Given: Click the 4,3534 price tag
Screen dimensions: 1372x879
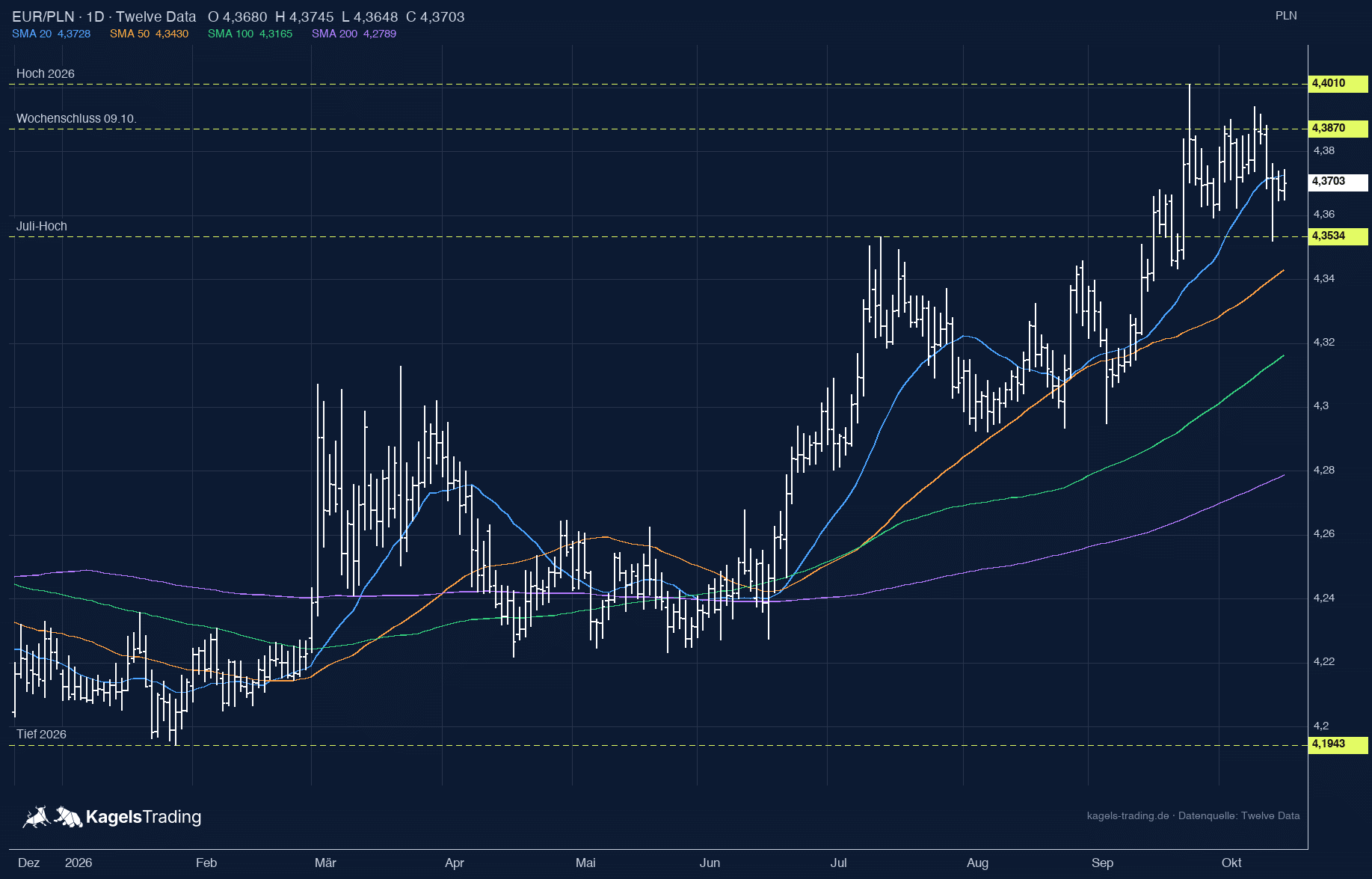Looking at the screenshot, I should coord(1338,236).
